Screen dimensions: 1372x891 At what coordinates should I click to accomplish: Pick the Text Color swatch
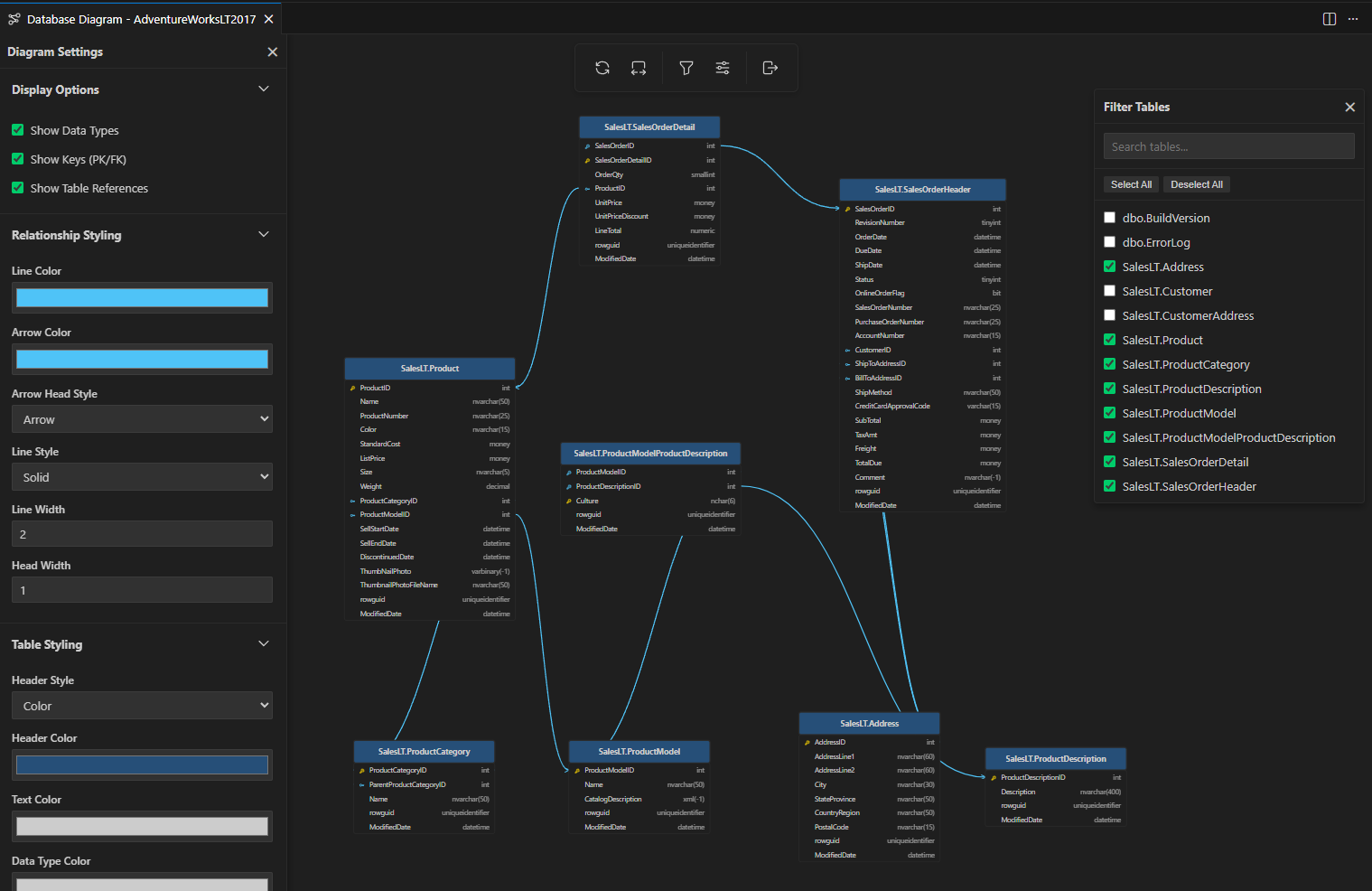[142, 827]
